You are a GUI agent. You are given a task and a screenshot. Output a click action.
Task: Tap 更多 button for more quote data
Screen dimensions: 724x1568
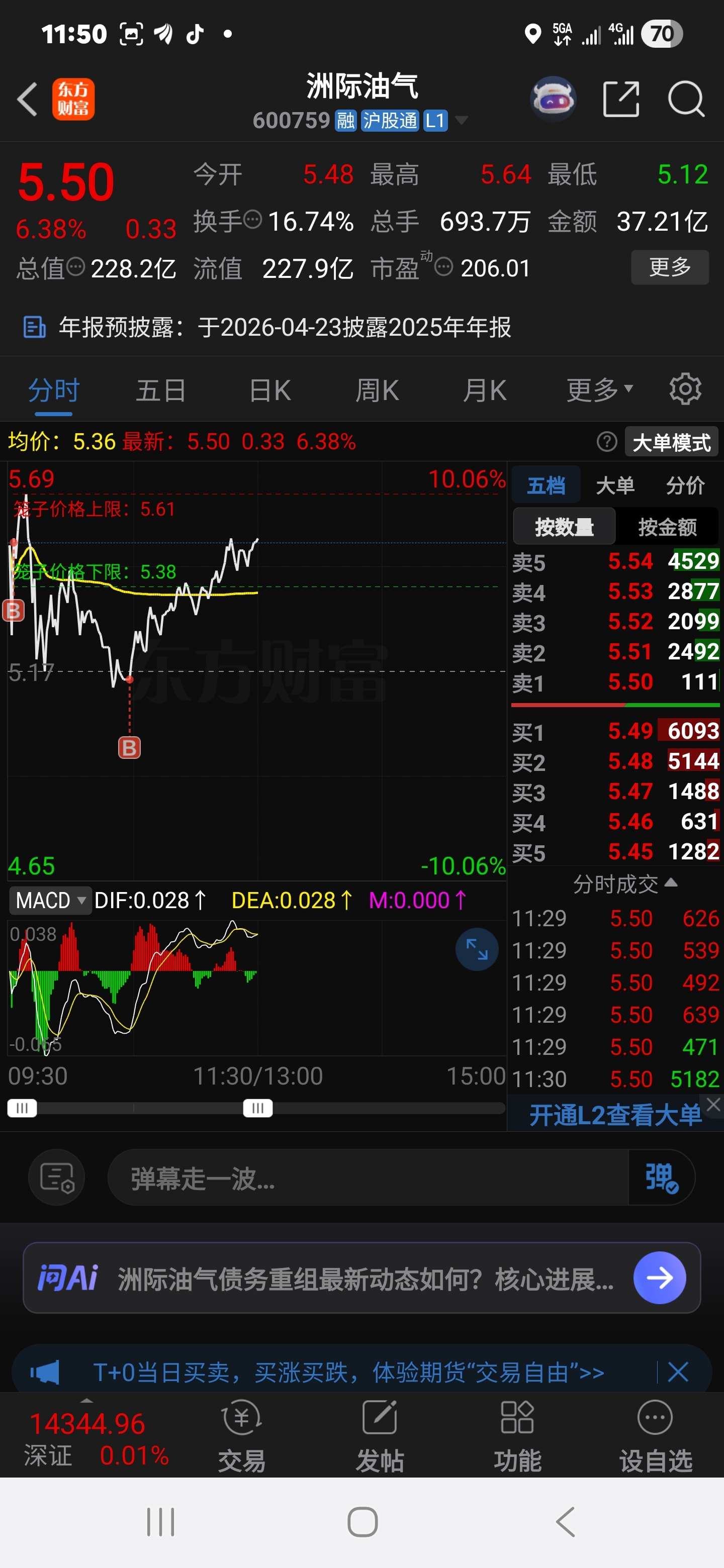[670, 266]
